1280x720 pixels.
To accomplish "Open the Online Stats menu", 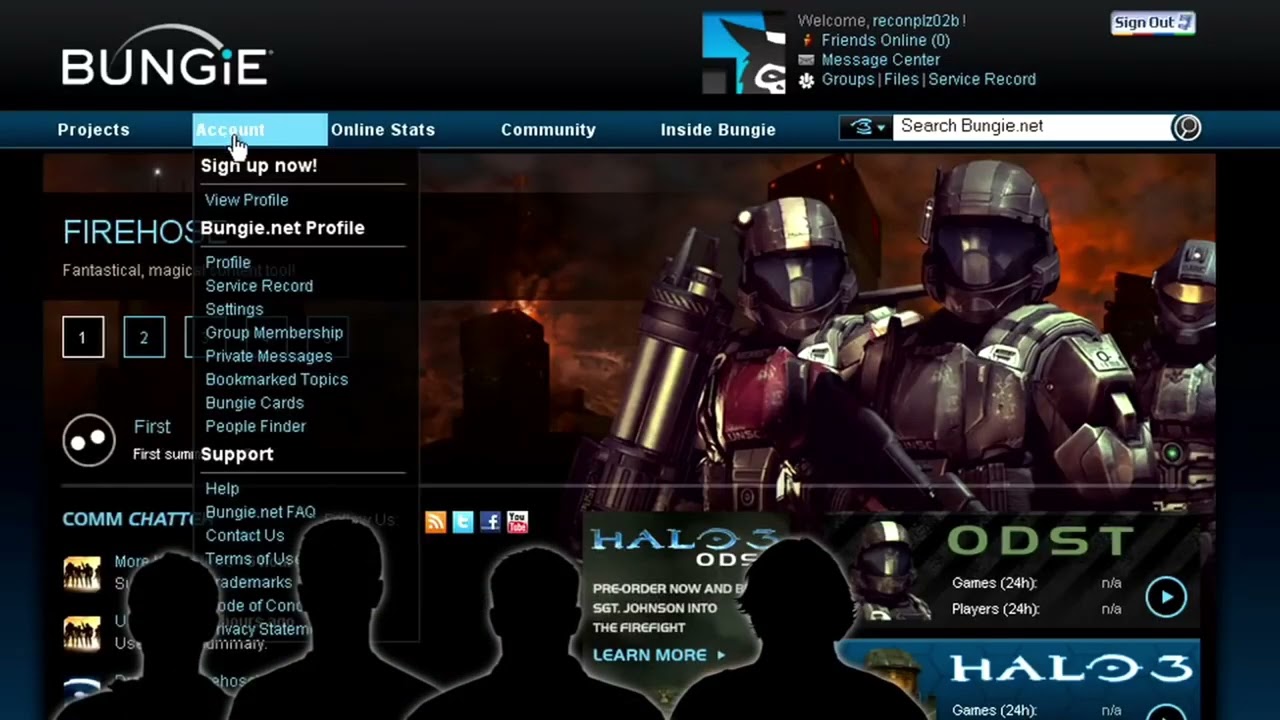I will (x=383, y=130).
